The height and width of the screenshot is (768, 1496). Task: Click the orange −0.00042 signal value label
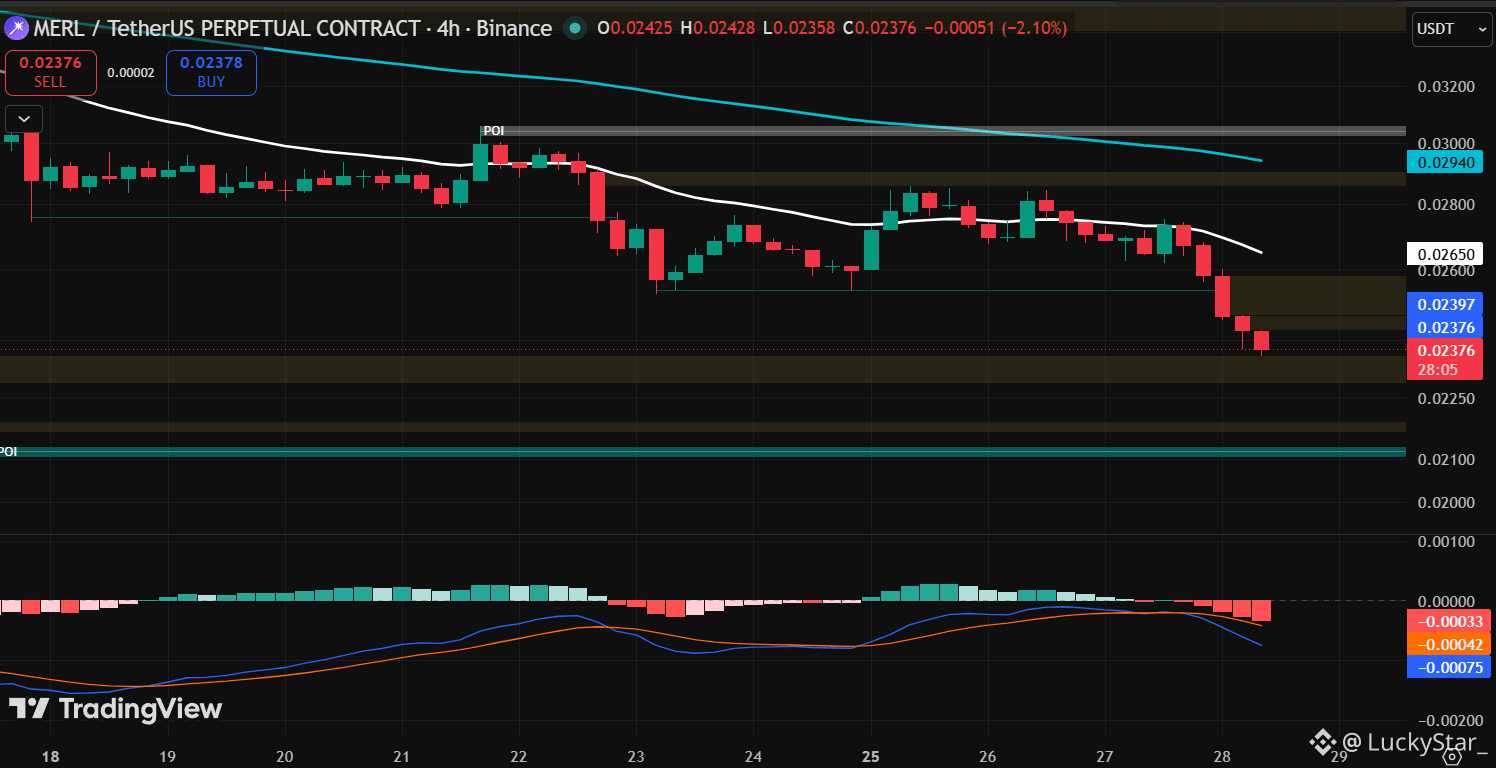(x=1449, y=644)
